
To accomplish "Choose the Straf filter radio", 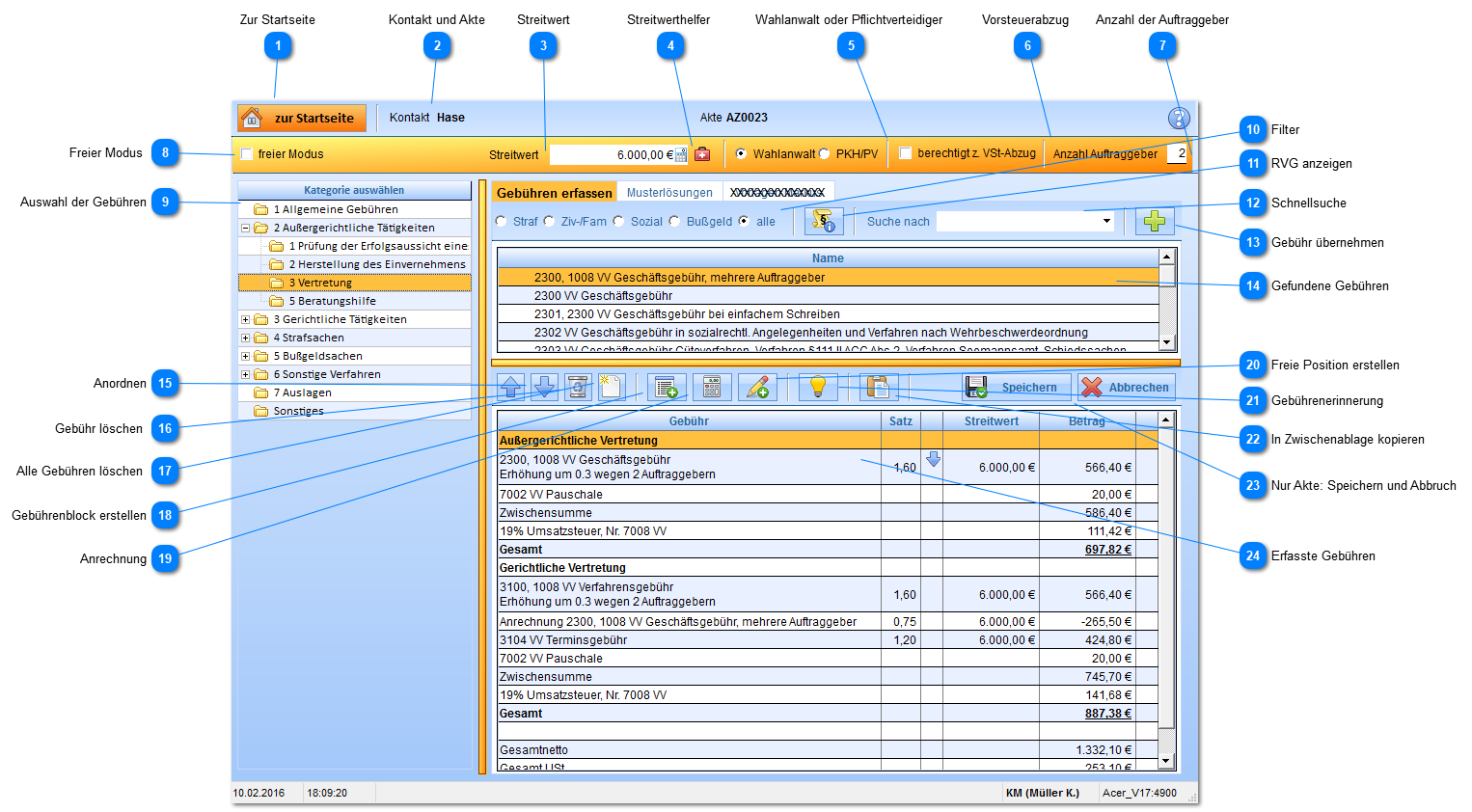I will pos(501,221).
